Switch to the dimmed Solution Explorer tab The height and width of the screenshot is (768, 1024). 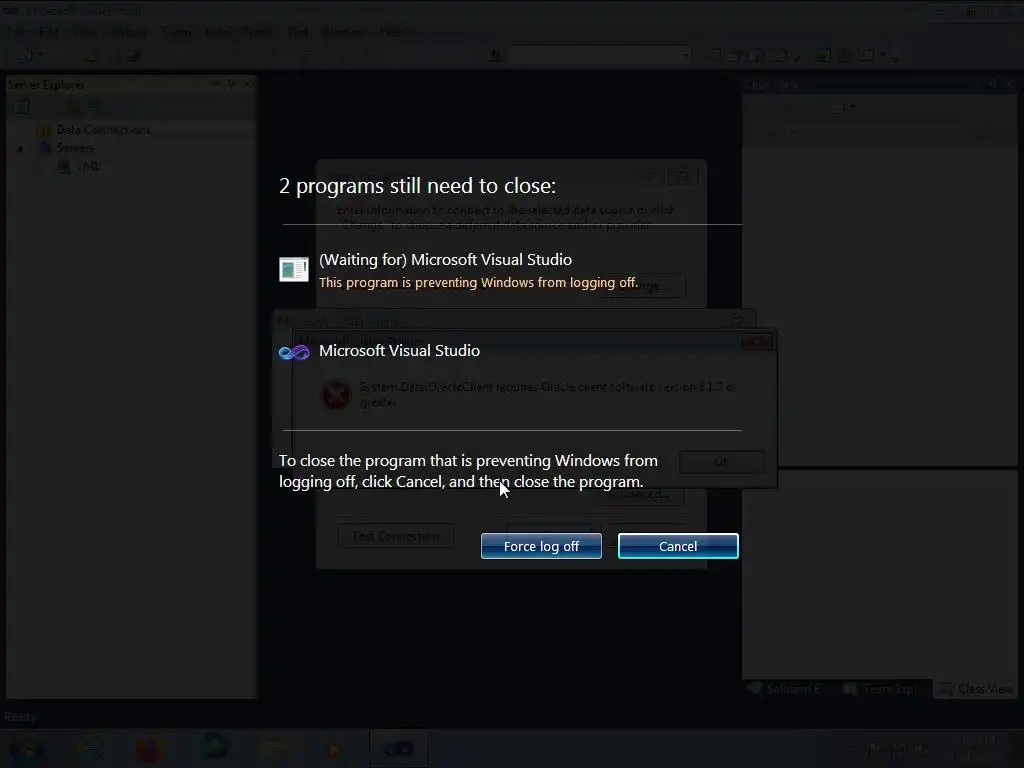[788, 689]
